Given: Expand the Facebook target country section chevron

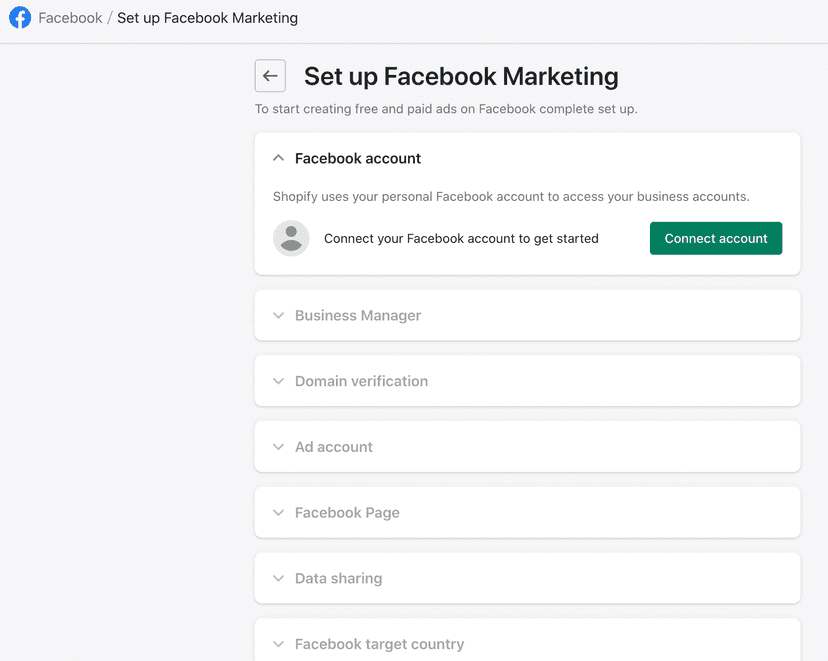Looking at the screenshot, I should pos(278,644).
